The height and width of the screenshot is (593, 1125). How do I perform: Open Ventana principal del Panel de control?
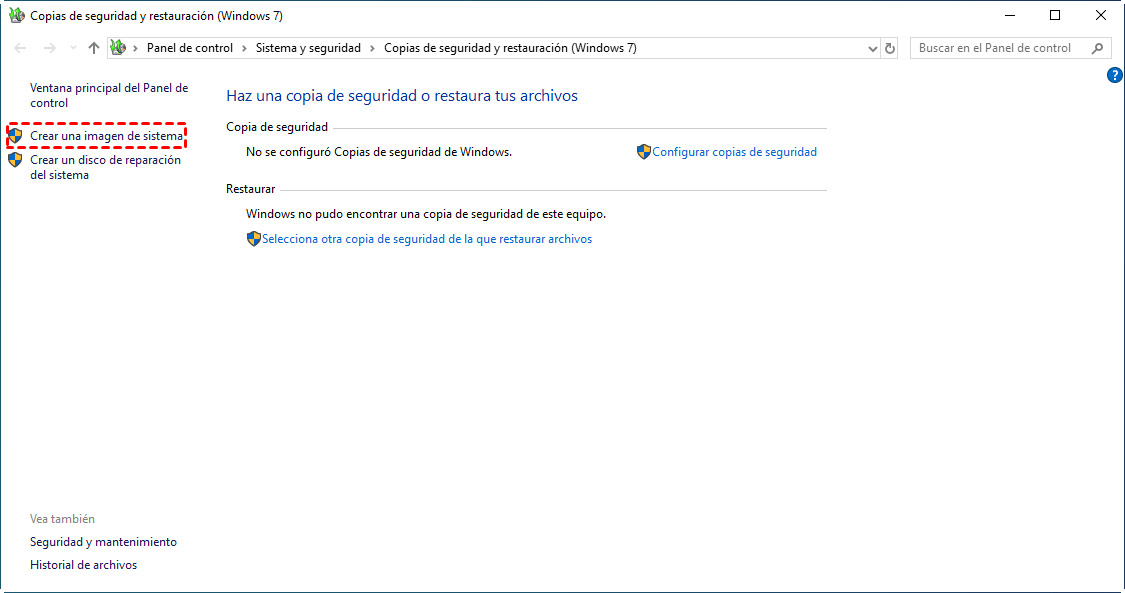coord(109,95)
